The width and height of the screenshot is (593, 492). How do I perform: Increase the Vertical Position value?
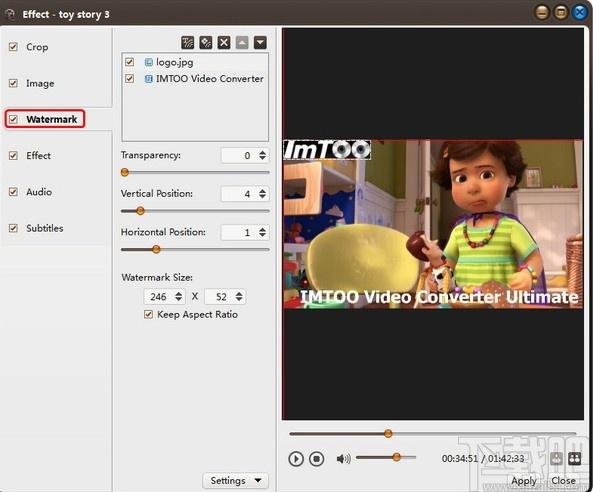point(262,191)
